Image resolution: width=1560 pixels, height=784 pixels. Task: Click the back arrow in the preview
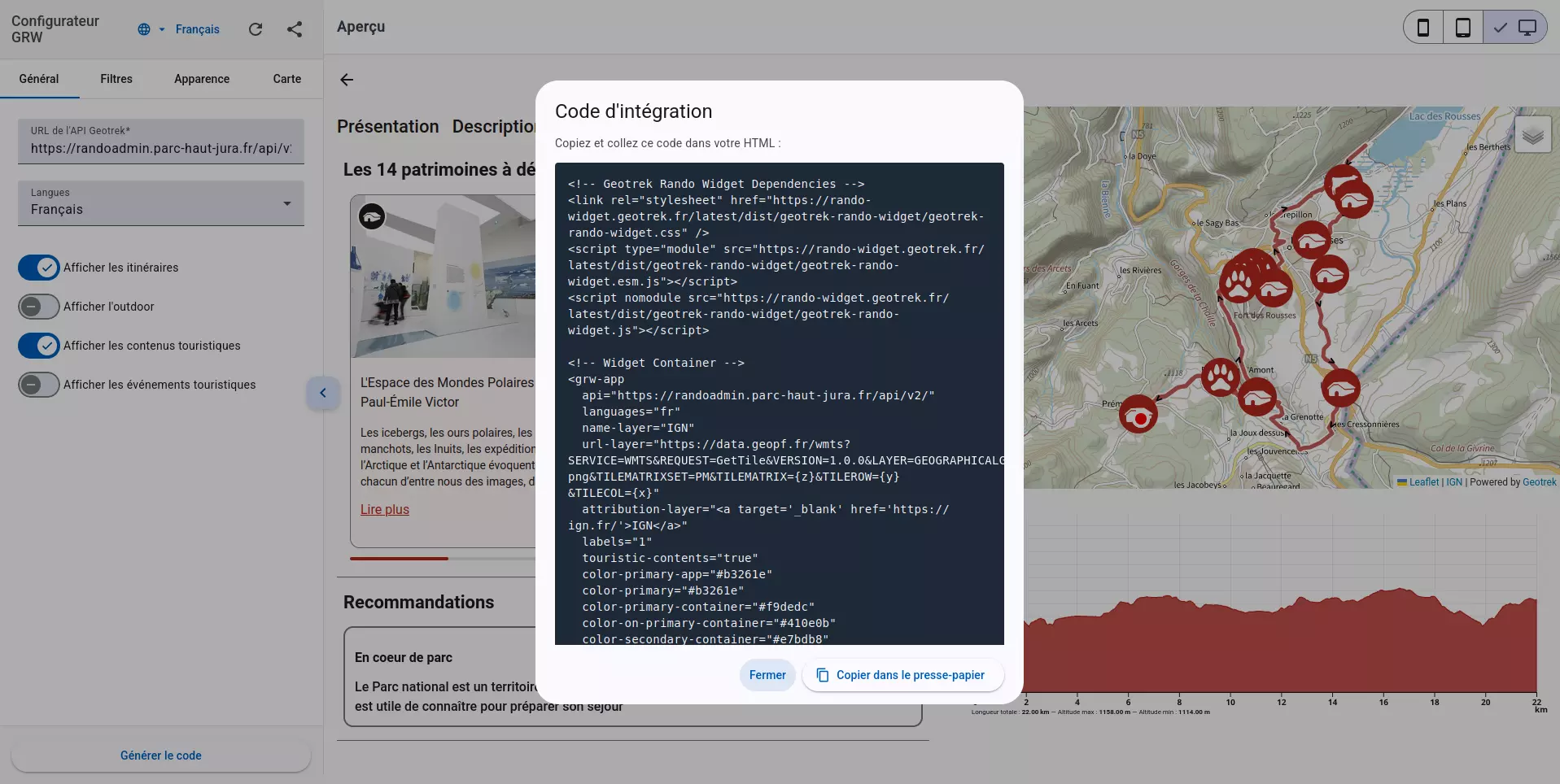click(347, 80)
